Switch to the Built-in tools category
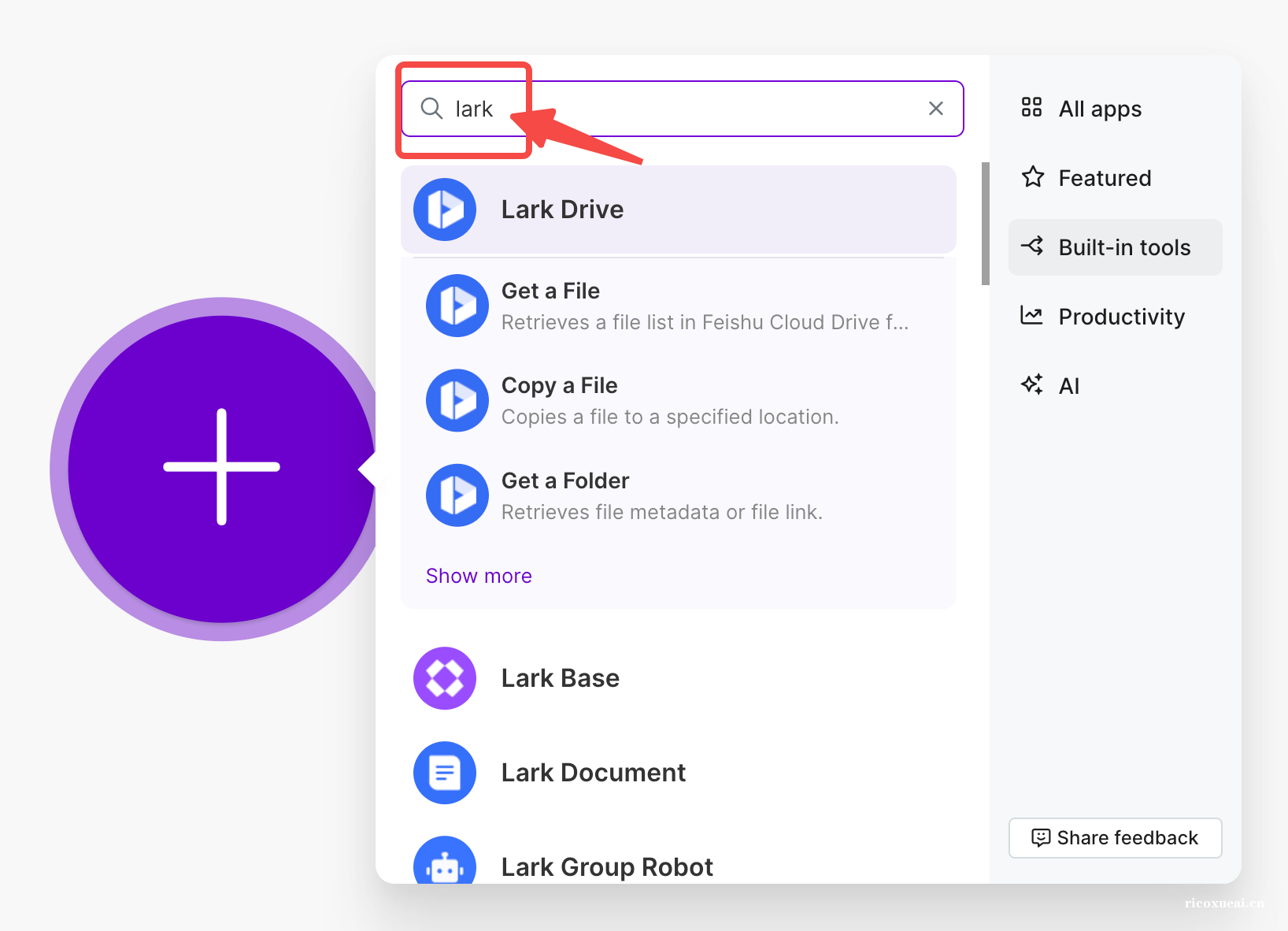Viewport: 1288px width, 931px height. tap(1116, 247)
